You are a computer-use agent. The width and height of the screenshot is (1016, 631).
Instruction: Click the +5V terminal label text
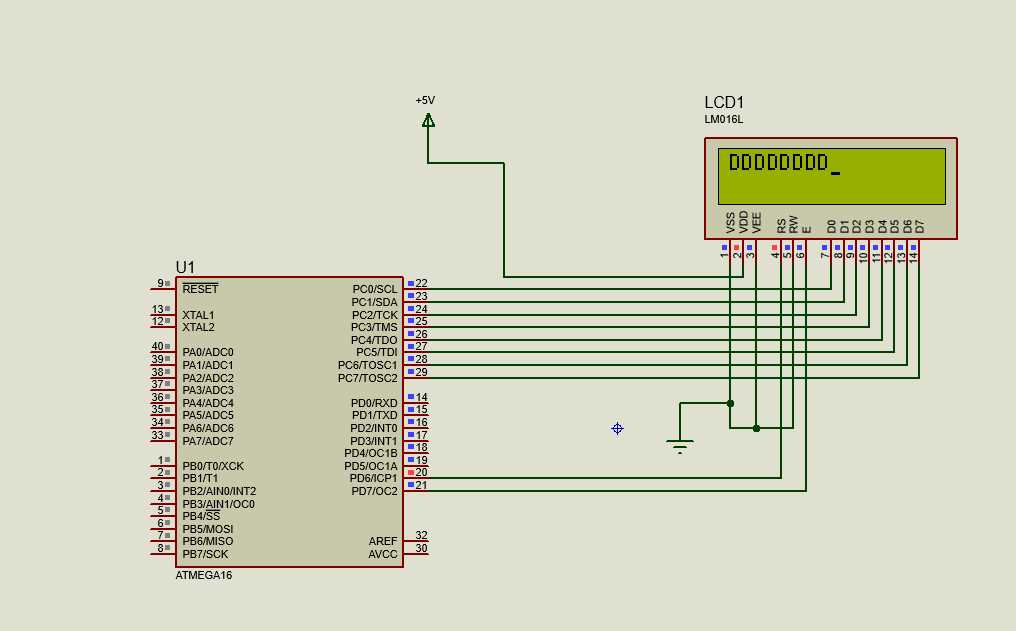(x=425, y=100)
